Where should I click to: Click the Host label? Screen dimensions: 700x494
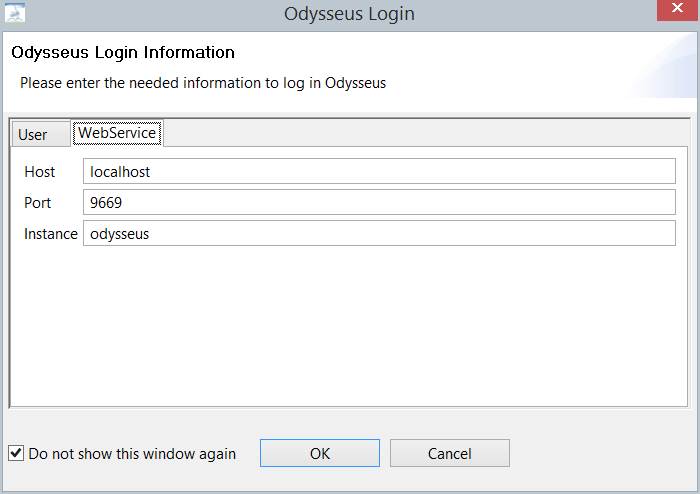(40, 172)
